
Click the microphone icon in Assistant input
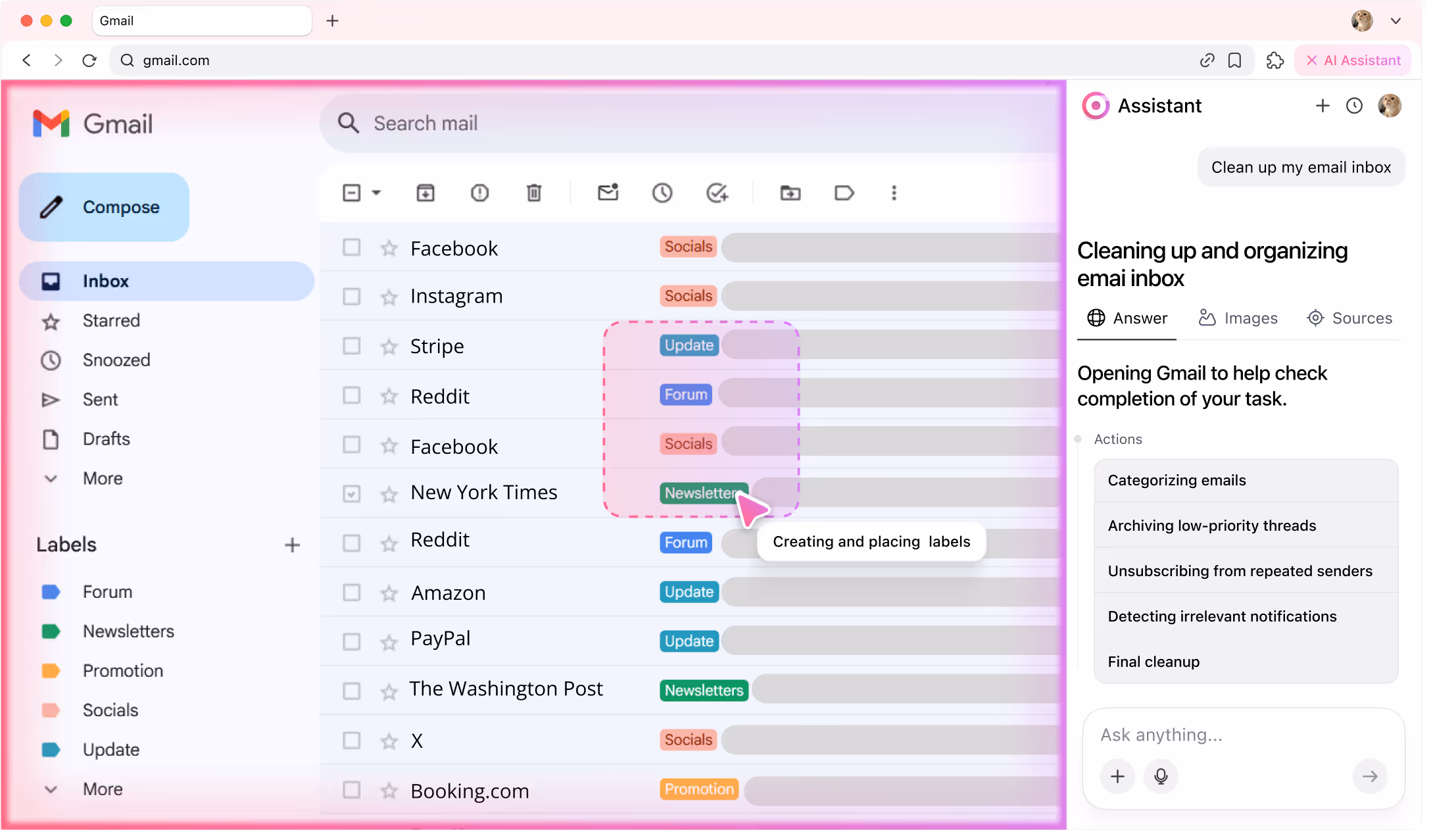pos(1161,777)
